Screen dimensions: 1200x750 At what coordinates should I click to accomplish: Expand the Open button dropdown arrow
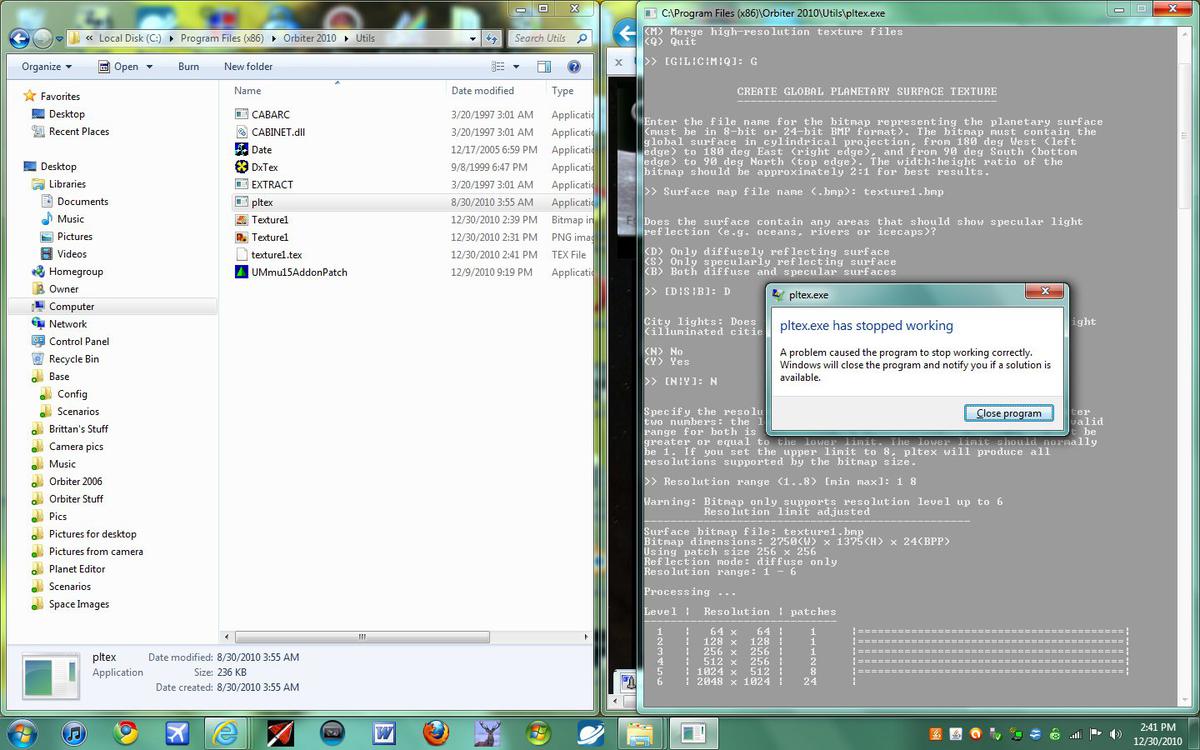pos(149,67)
